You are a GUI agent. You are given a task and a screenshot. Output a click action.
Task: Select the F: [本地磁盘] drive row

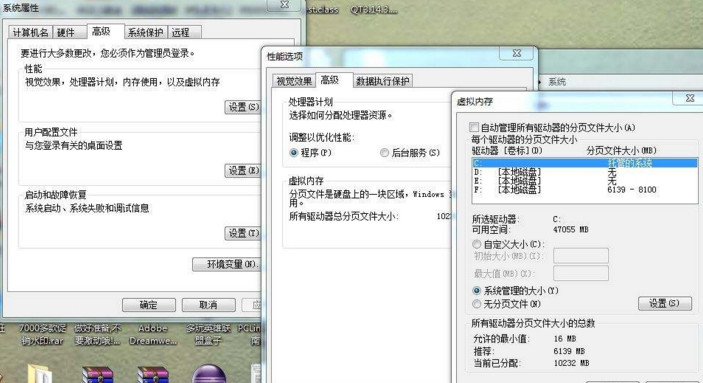coord(585,190)
